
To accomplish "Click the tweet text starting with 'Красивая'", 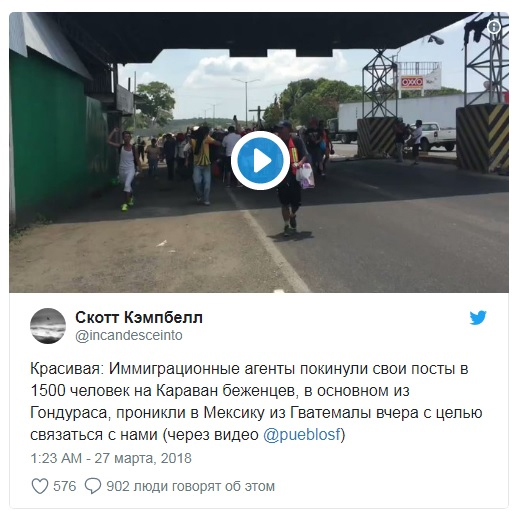I will 256,402.
